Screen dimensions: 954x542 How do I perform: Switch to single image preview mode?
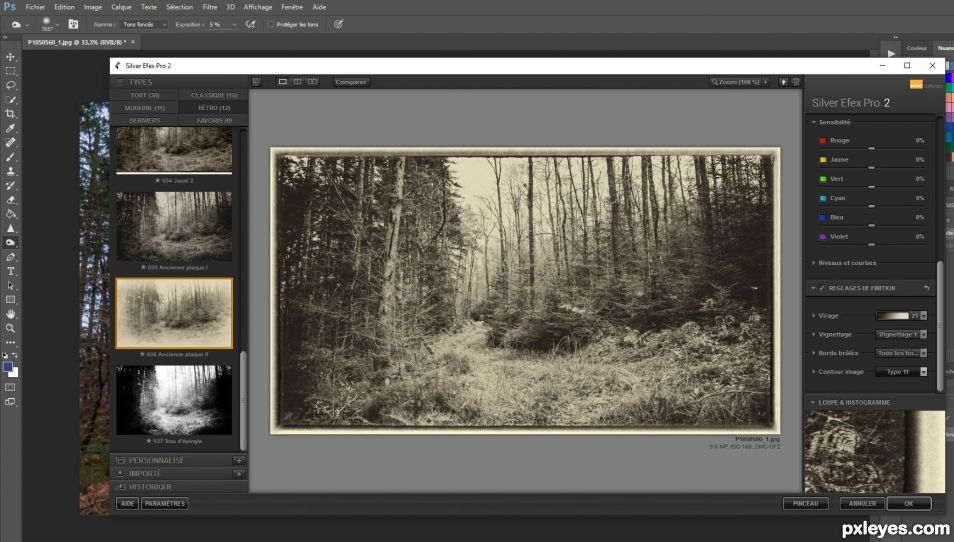coord(283,82)
